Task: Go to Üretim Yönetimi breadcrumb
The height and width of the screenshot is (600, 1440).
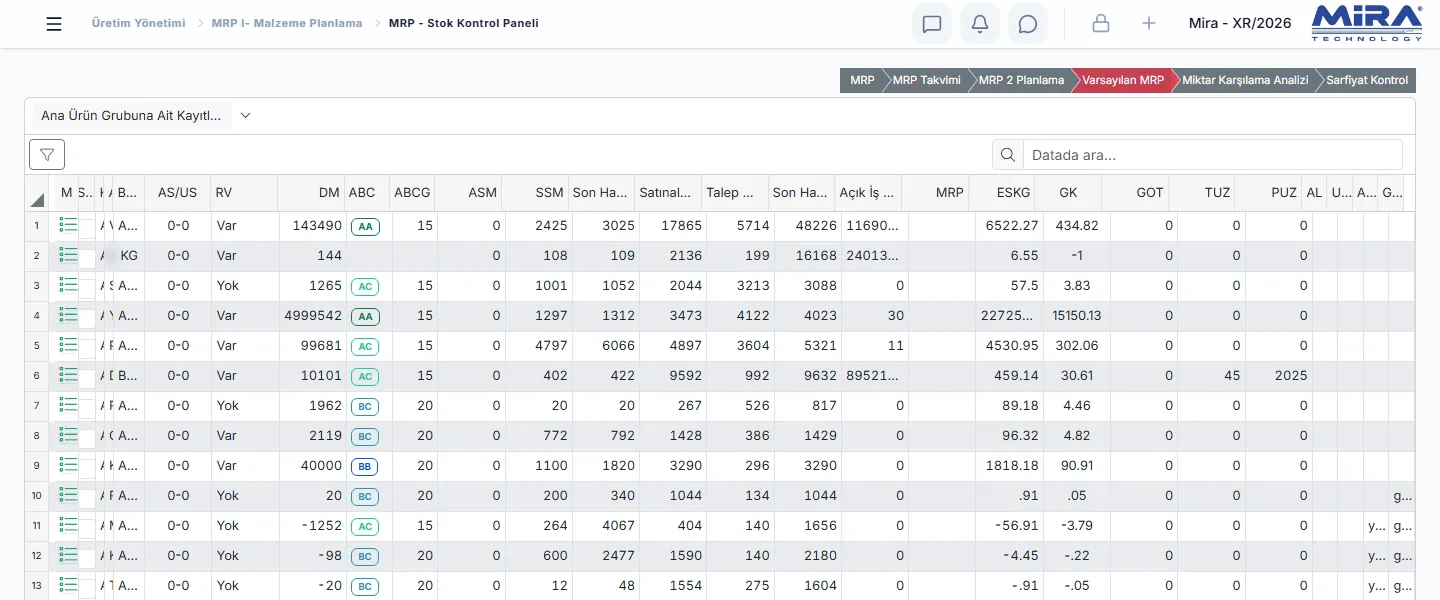Action: (138, 23)
